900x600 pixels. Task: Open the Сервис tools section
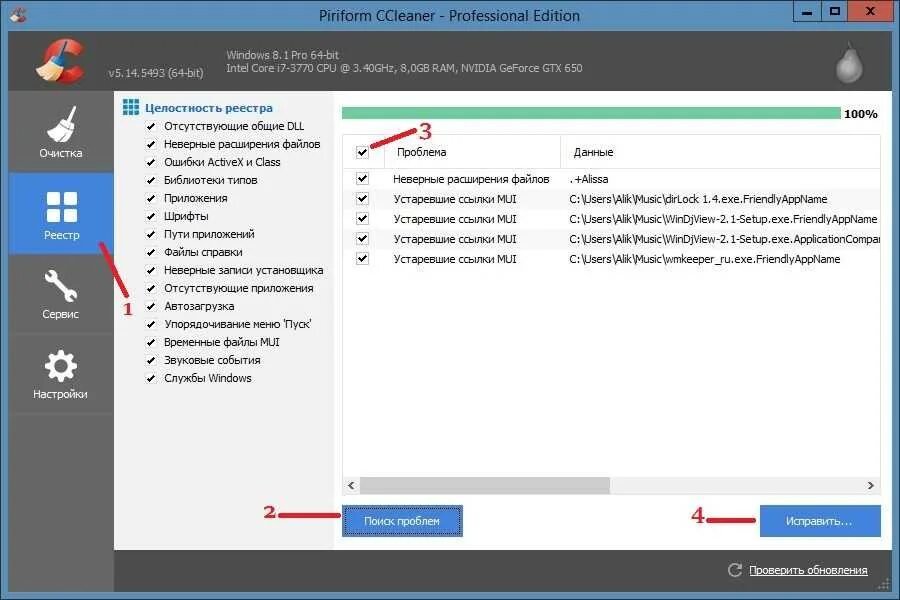[x=61, y=294]
